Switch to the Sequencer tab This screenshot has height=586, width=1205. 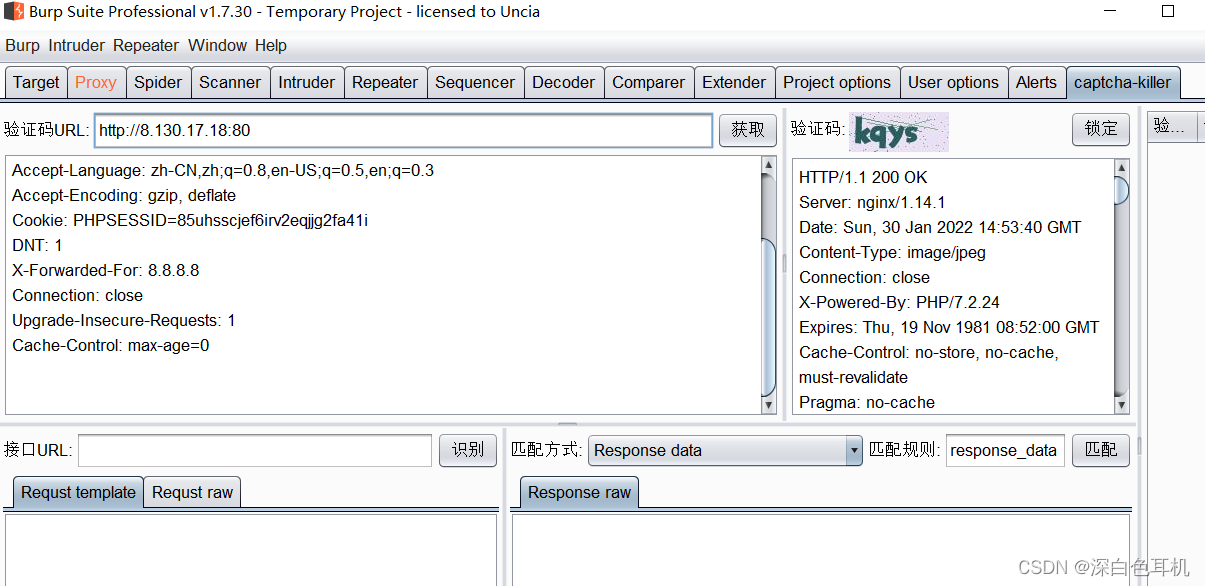coord(475,83)
